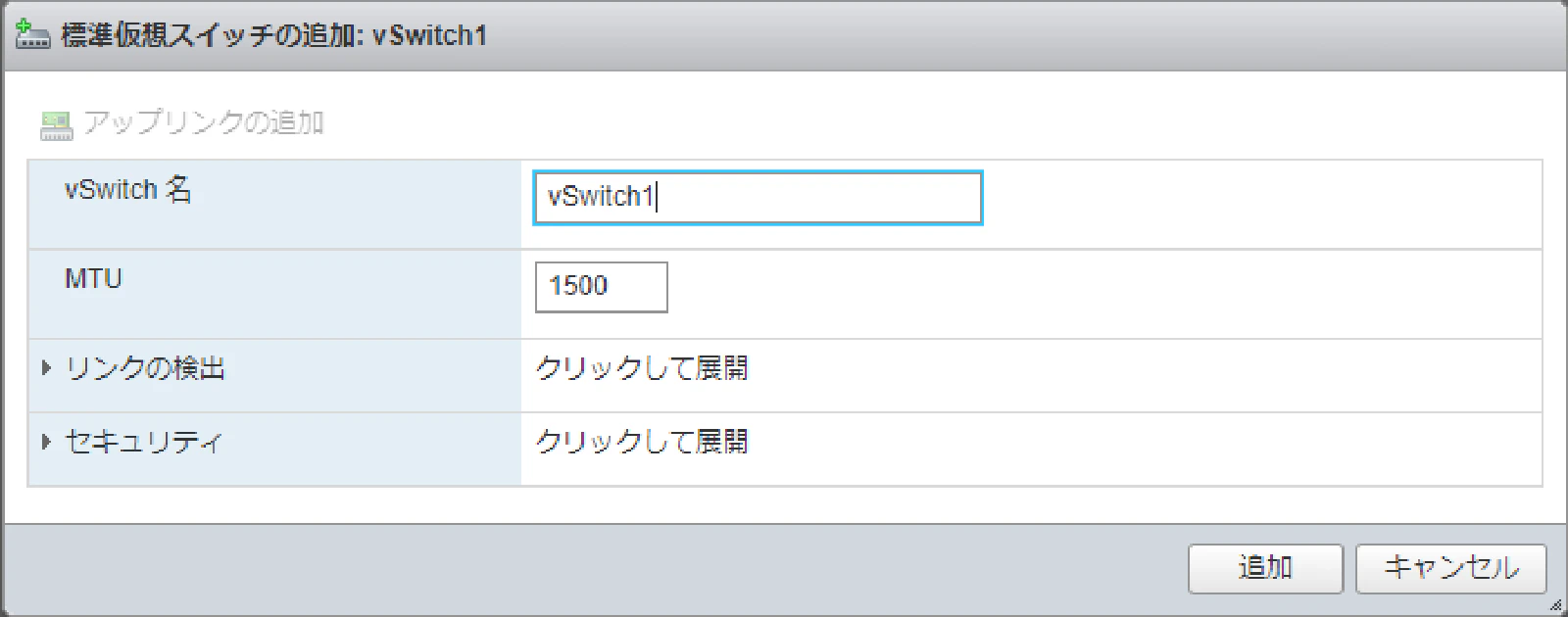This screenshot has height=617, width=1568.
Task: Focus the vSwitch 名 text field
Action: pyautogui.click(x=757, y=198)
